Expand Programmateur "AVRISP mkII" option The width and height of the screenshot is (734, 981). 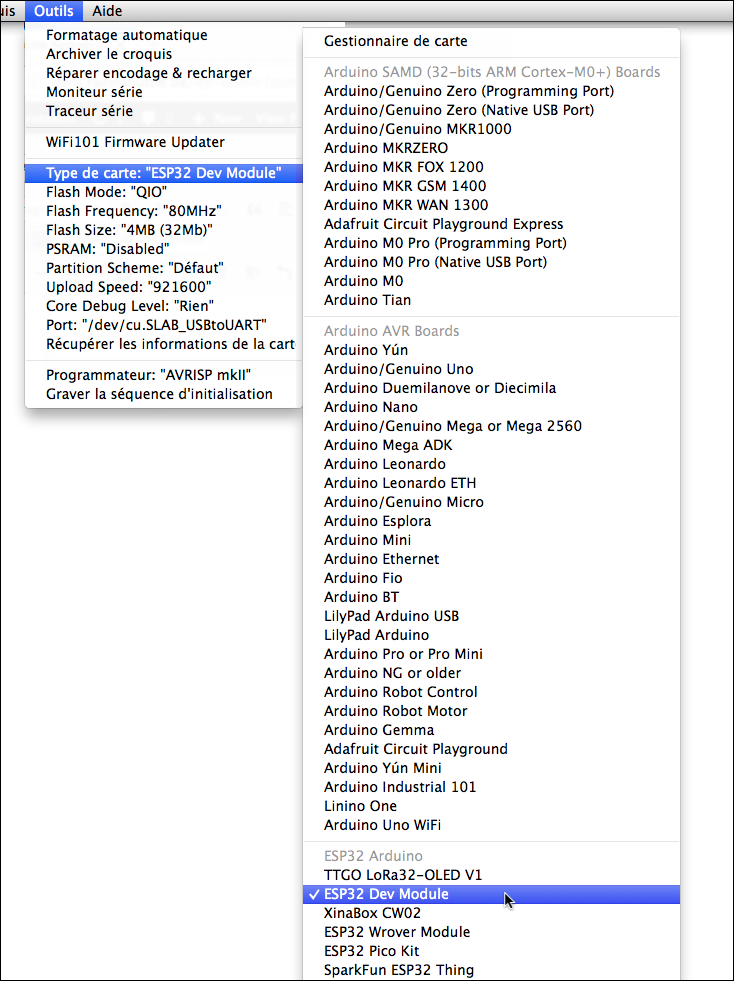[x=163, y=375]
